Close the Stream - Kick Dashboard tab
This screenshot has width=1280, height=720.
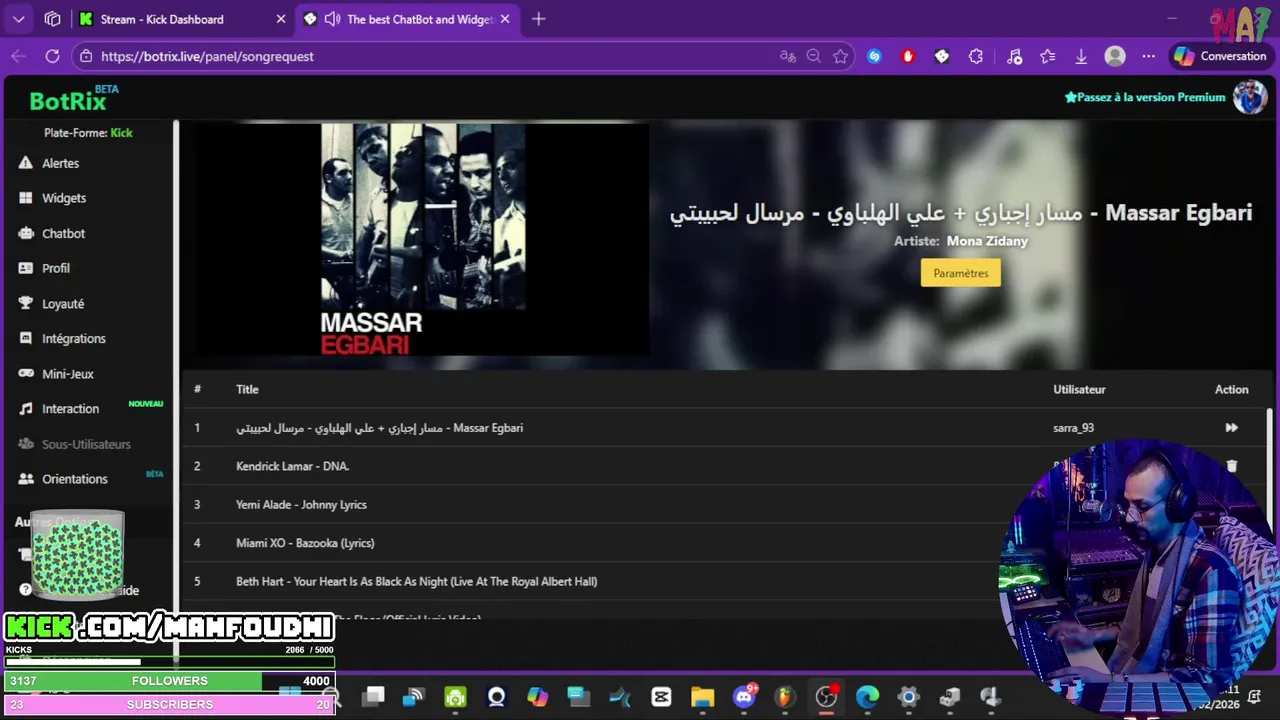point(281,19)
